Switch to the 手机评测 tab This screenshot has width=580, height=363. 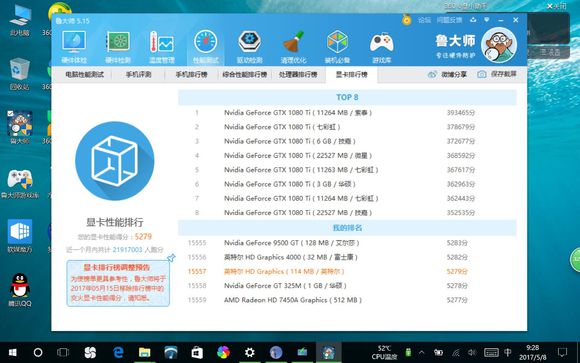click(x=139, y=75)
